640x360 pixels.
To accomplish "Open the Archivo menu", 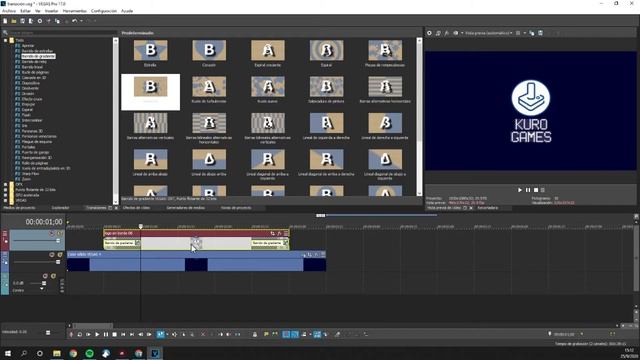I will [x=9, y=11].
